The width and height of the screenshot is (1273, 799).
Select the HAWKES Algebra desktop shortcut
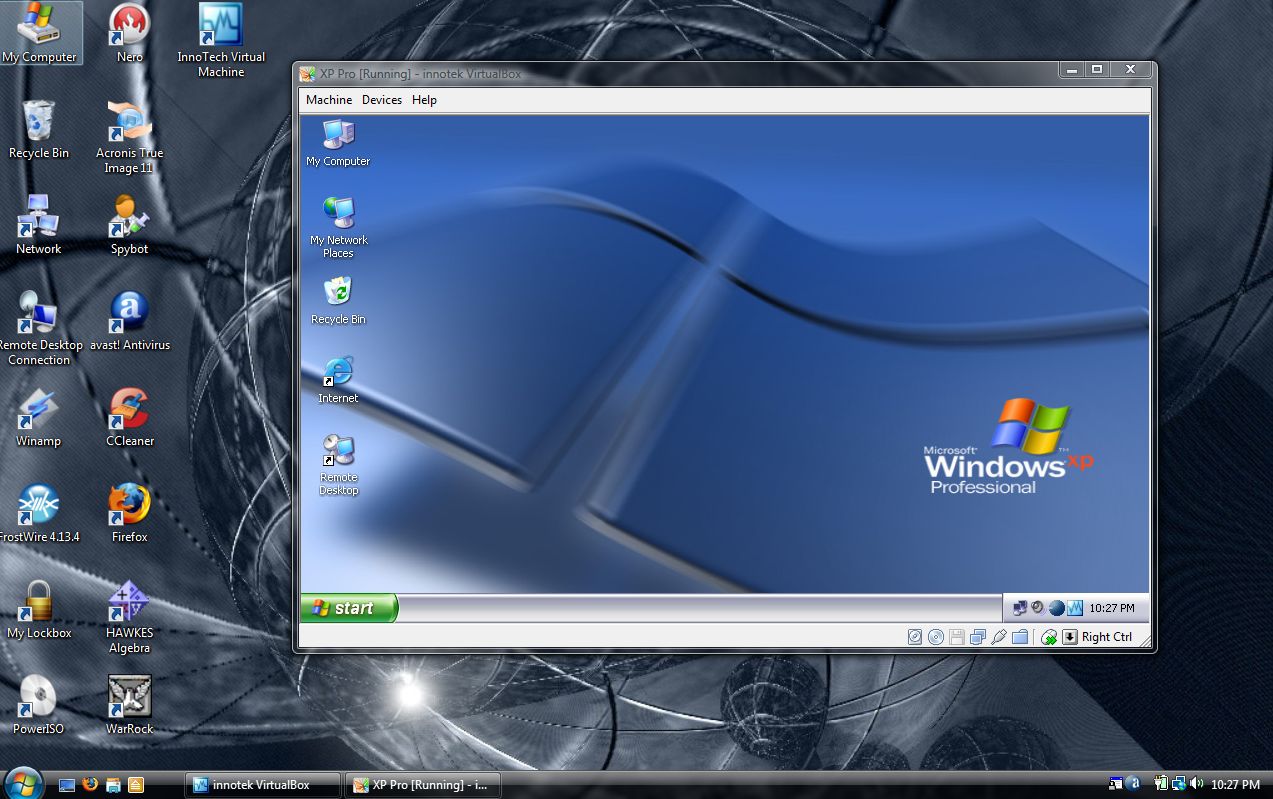(x=129, y=618)
